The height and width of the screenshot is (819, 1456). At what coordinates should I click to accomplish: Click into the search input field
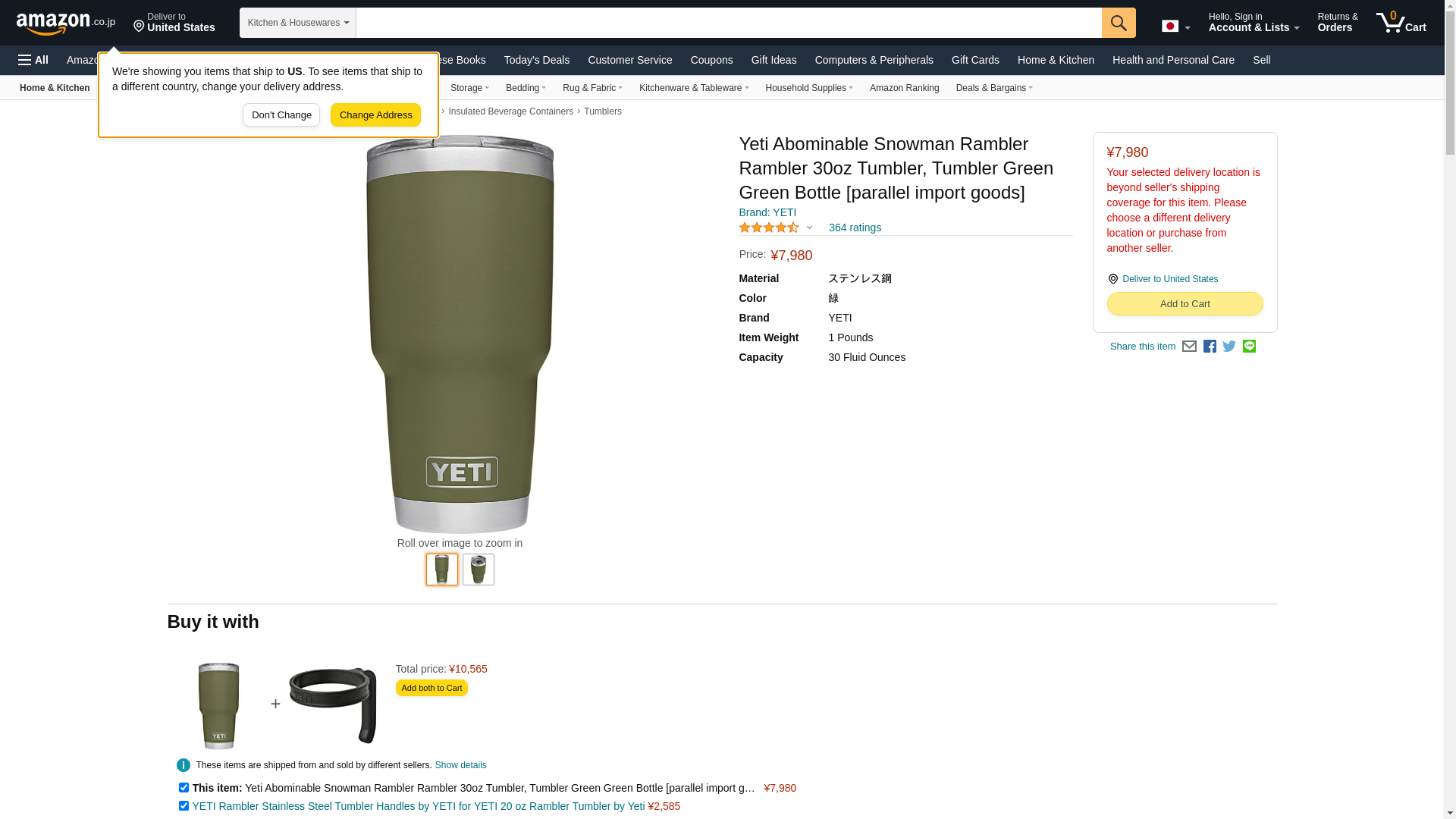(x=729, y=23)
